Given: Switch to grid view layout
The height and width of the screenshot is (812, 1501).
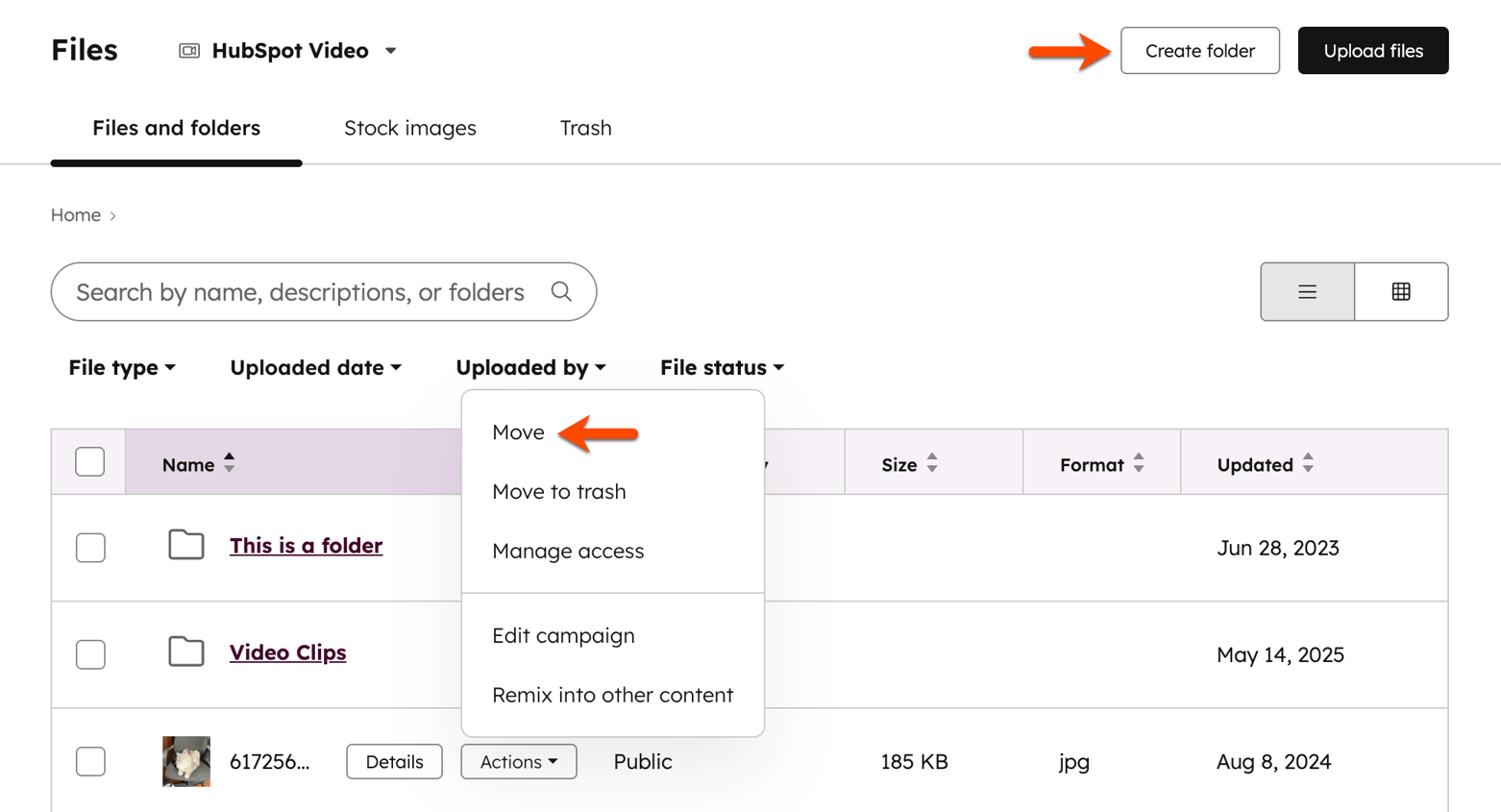Looking at the screenshot, I should click(1401, 292).
